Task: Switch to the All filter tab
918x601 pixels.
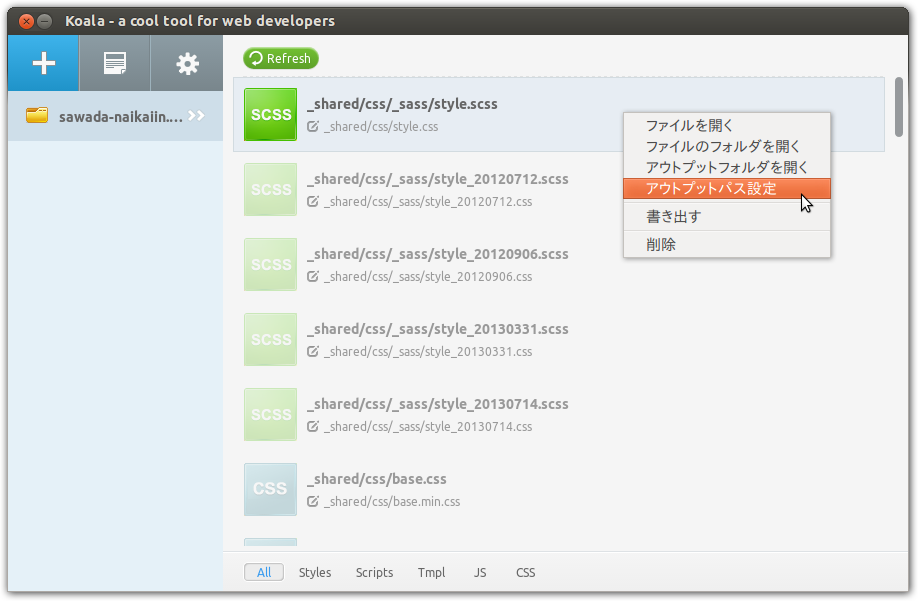Action: 264,572
